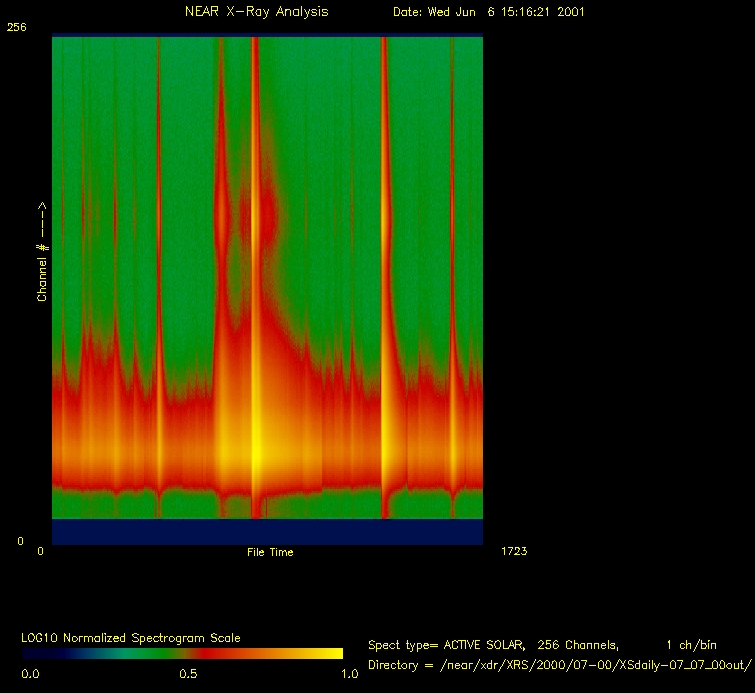The width and height of the screenshot is (755, 693).
Task: Click the "NEAR X-Ray Analysis" title
Action: click(x=256, y=12)
